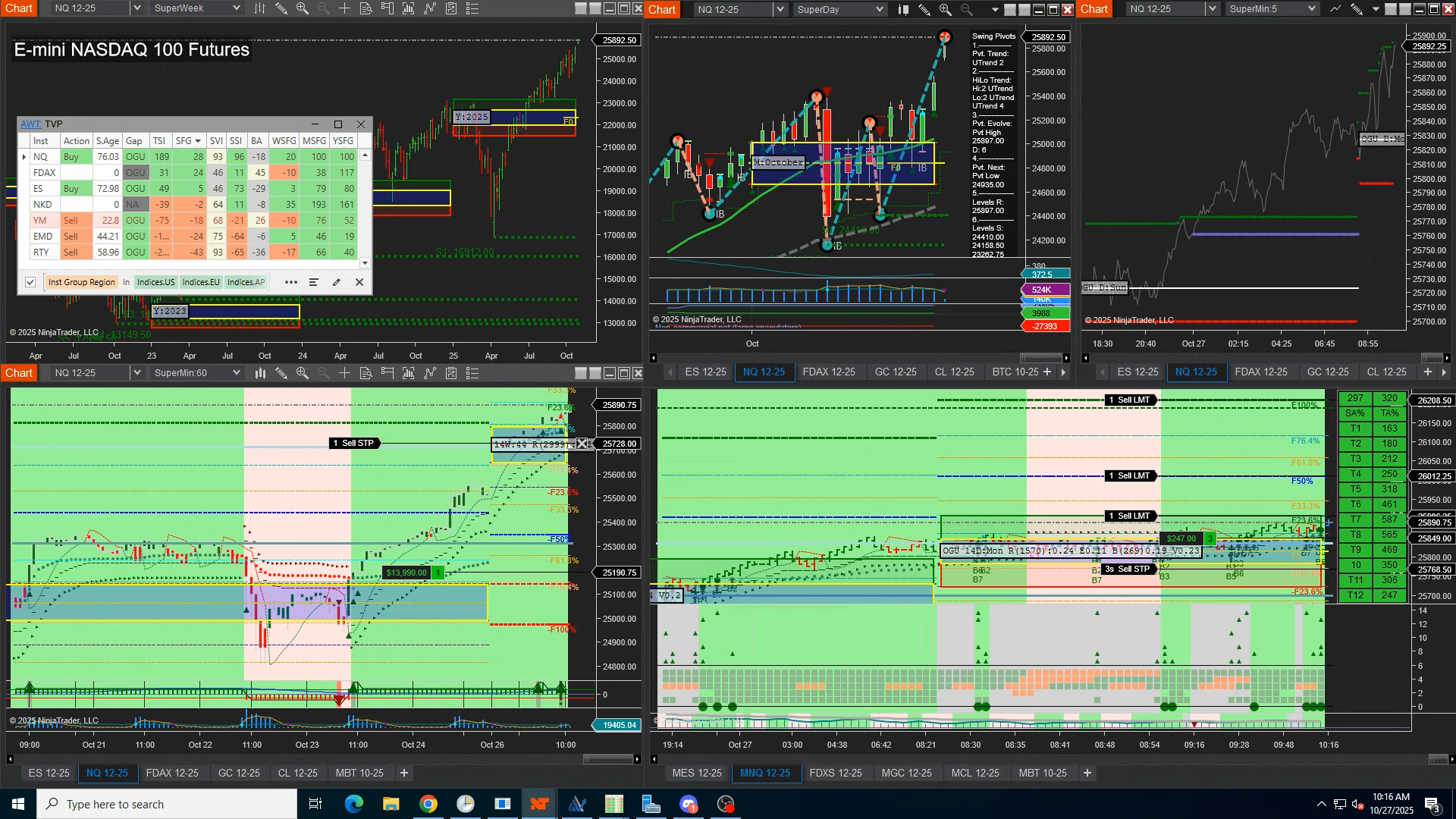This screenshot has height=819, width=1456.
Task: Open SFG column sort dropdown in TVP table
Action: coord(198,141)
